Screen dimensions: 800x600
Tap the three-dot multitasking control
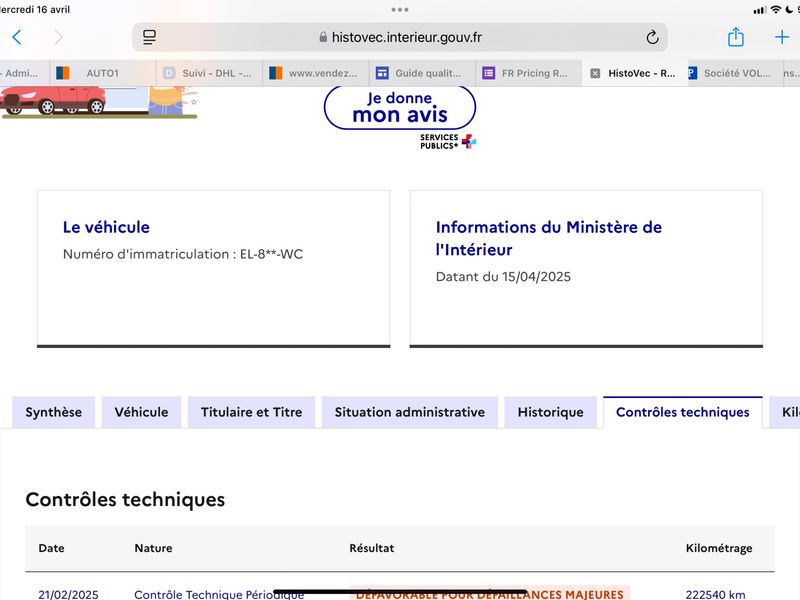click(x=400, y=10)
